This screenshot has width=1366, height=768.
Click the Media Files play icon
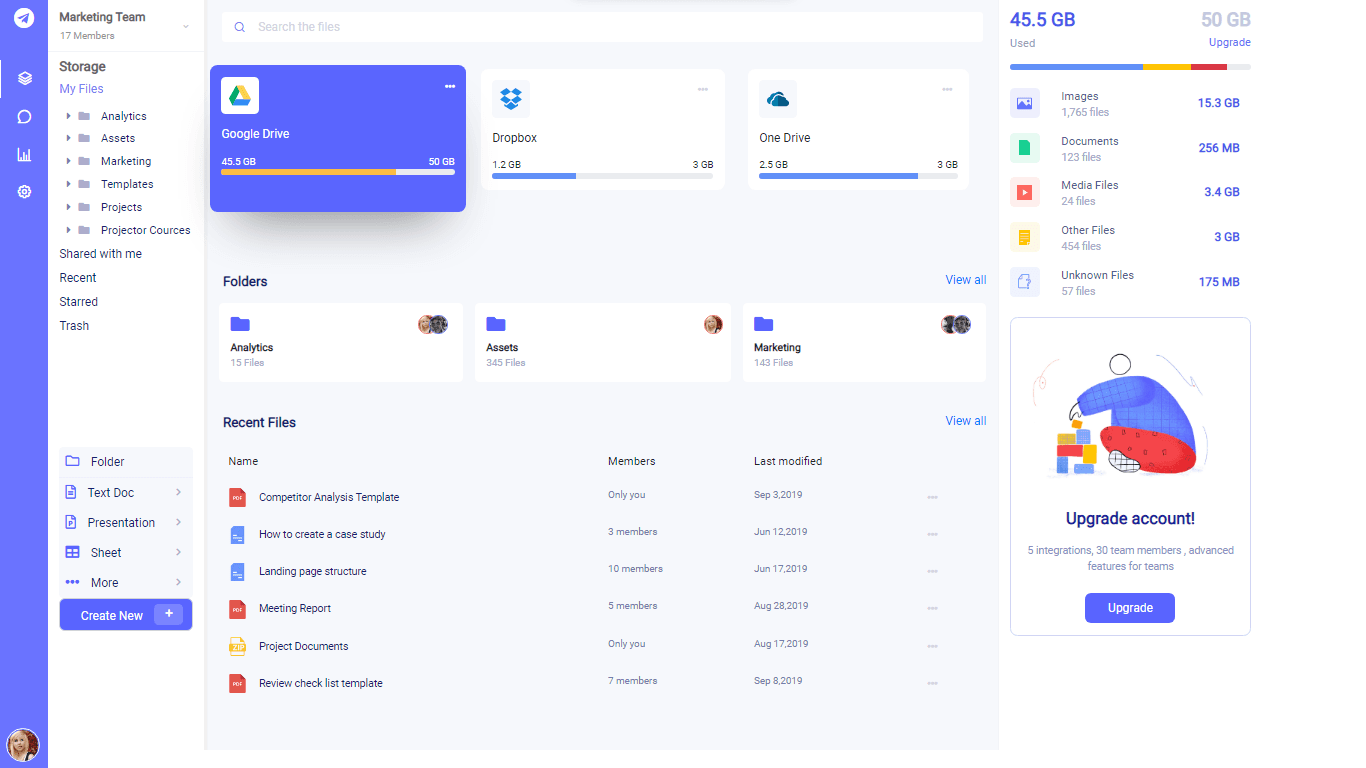point(1025,192)
